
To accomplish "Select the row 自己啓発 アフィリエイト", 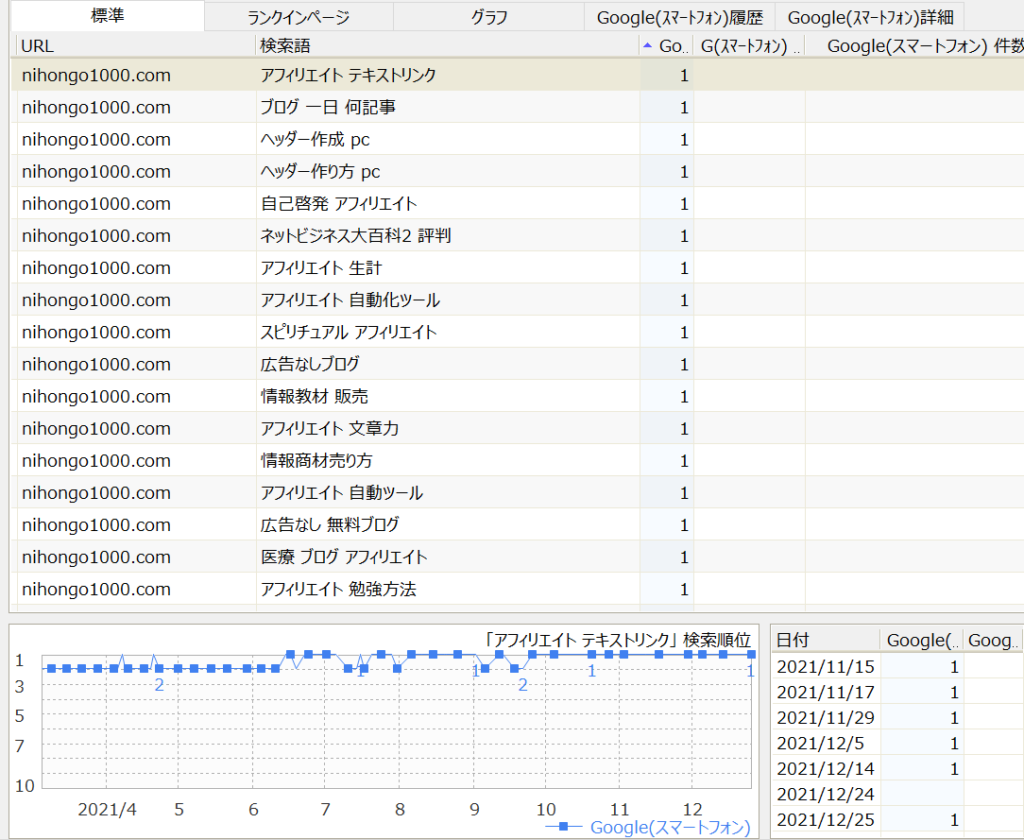I will pyautogui.click(x=517, y=203).
